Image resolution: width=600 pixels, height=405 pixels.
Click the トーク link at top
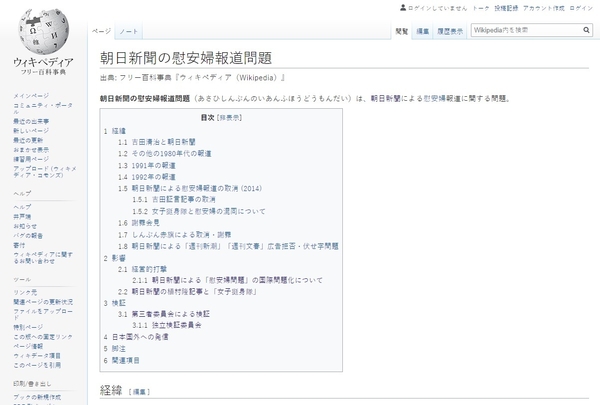(x=481, y=8)
